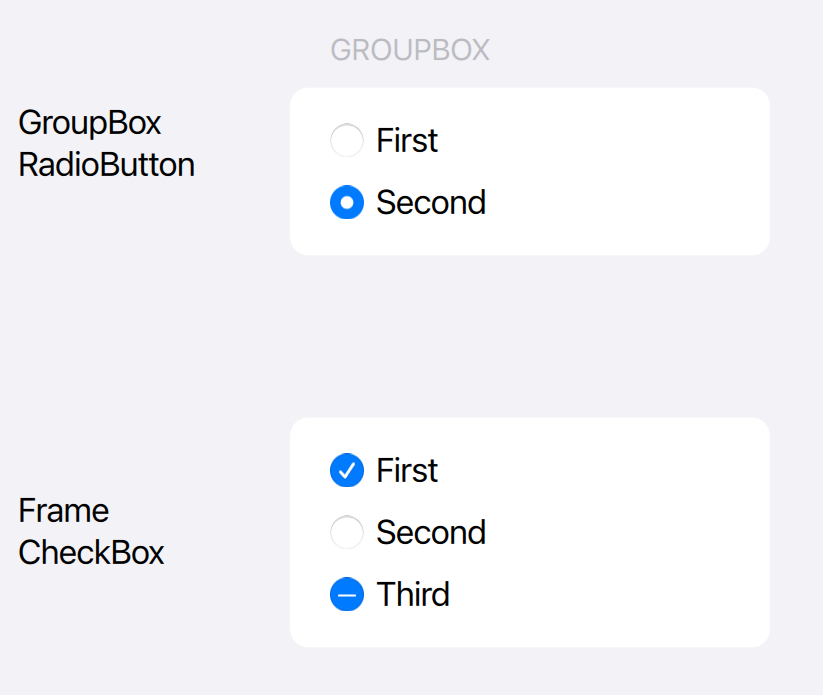Click the "Frame" text on the left
Screen dimensions: 823x695
pyautogui.click(x=64, y=511)
